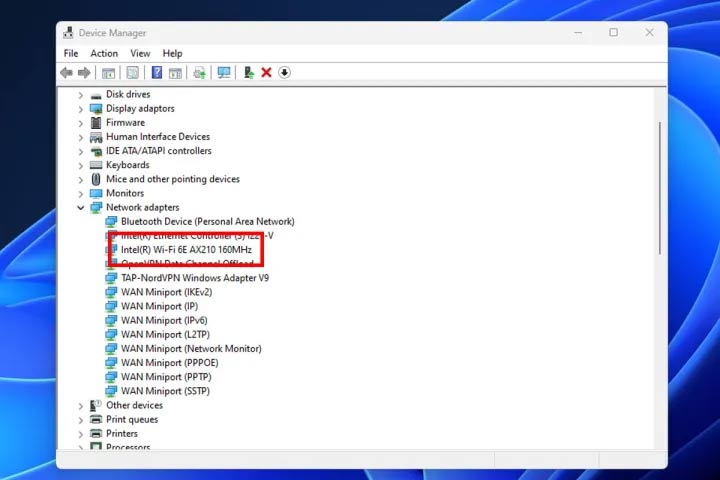This screenshot has height=480, width=720.
Task: Collapse the Network adapters category
Action: 81,208
